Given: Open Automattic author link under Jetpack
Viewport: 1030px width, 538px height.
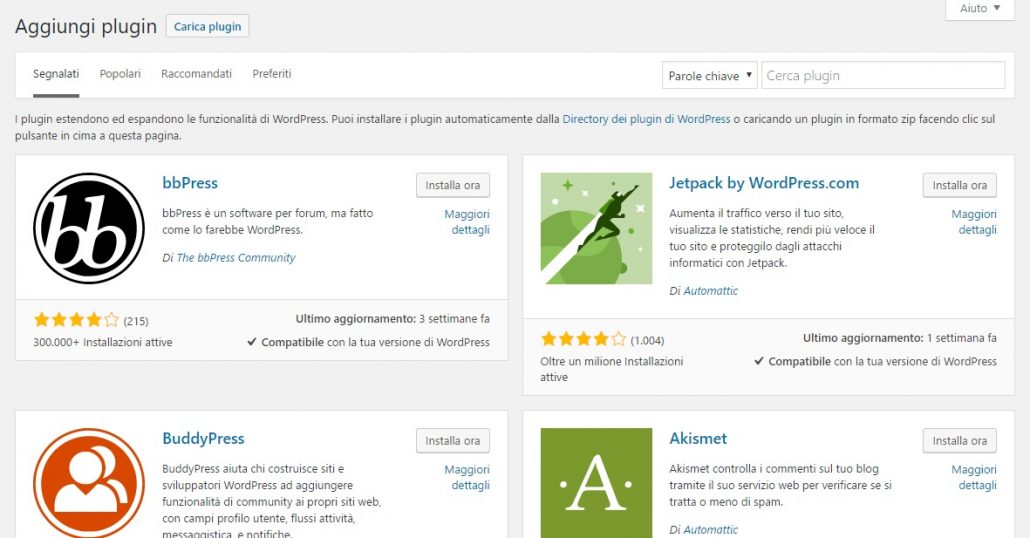Looking at the screenshot, I should (711, 290).
